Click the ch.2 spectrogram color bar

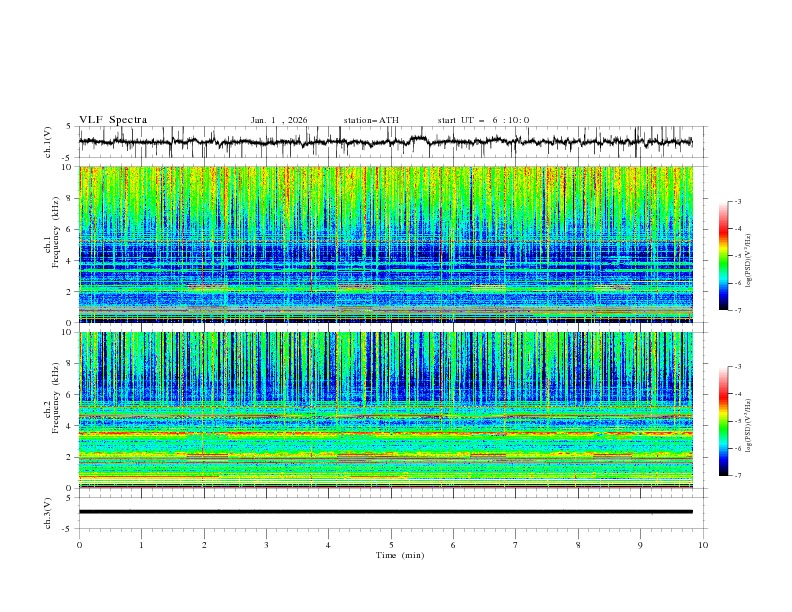click(x=723, y=421)
